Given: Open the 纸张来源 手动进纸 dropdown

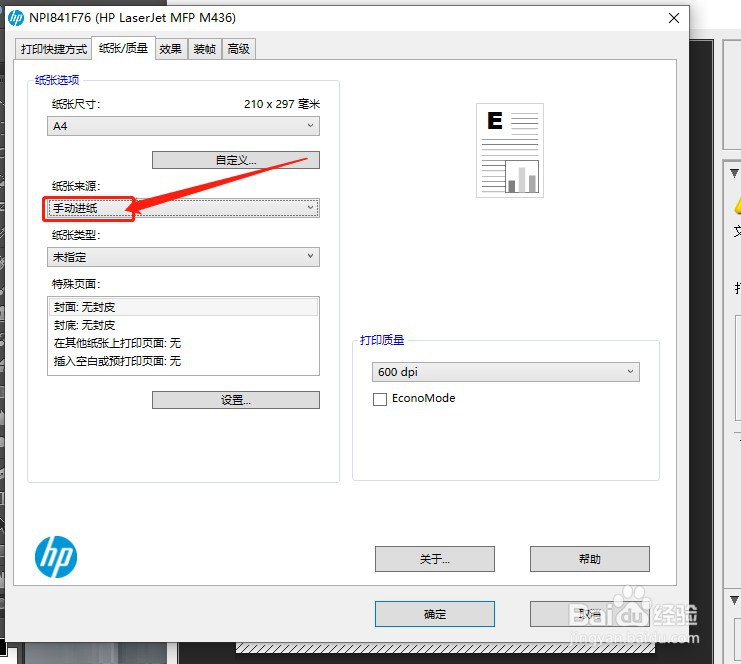Looking at the screenshot, I should [183, 208].
